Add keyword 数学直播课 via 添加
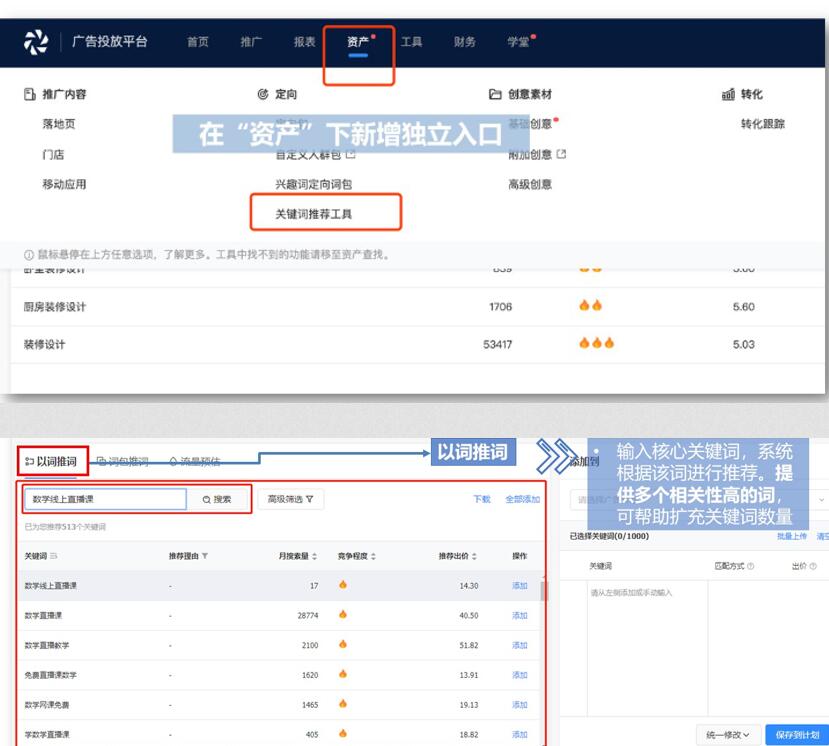829x746 pixels. (520, 615)
